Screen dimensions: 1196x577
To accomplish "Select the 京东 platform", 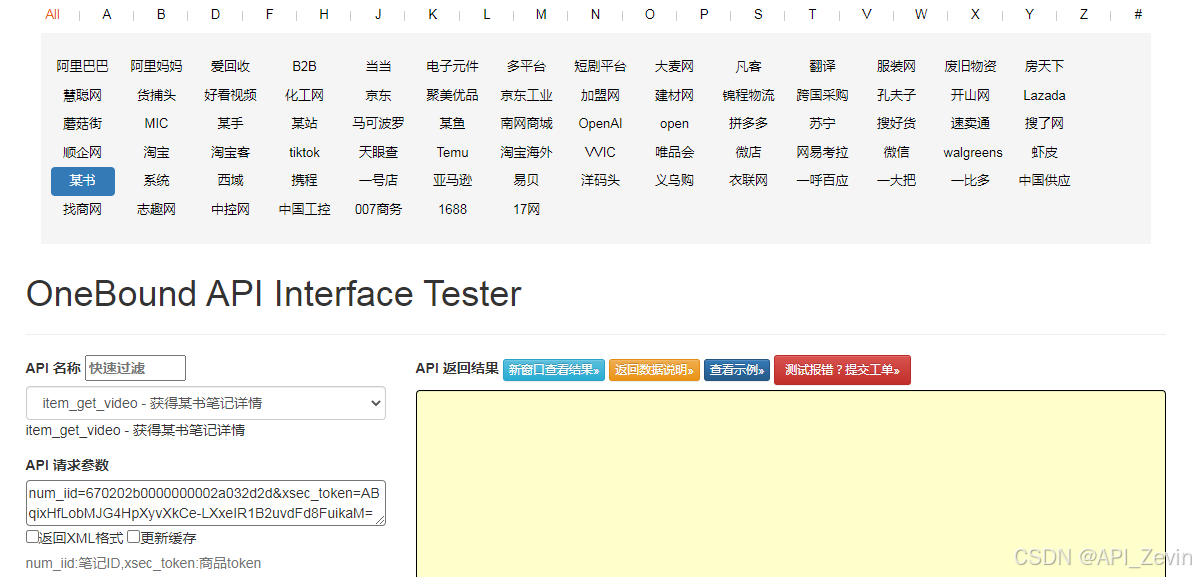I will 378,95.
